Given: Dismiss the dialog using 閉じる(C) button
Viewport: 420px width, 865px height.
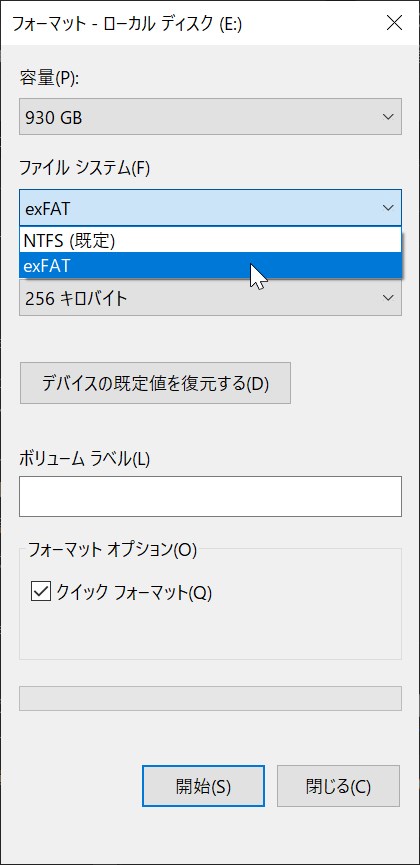Looking at the screenshot, I should point(338,786).
